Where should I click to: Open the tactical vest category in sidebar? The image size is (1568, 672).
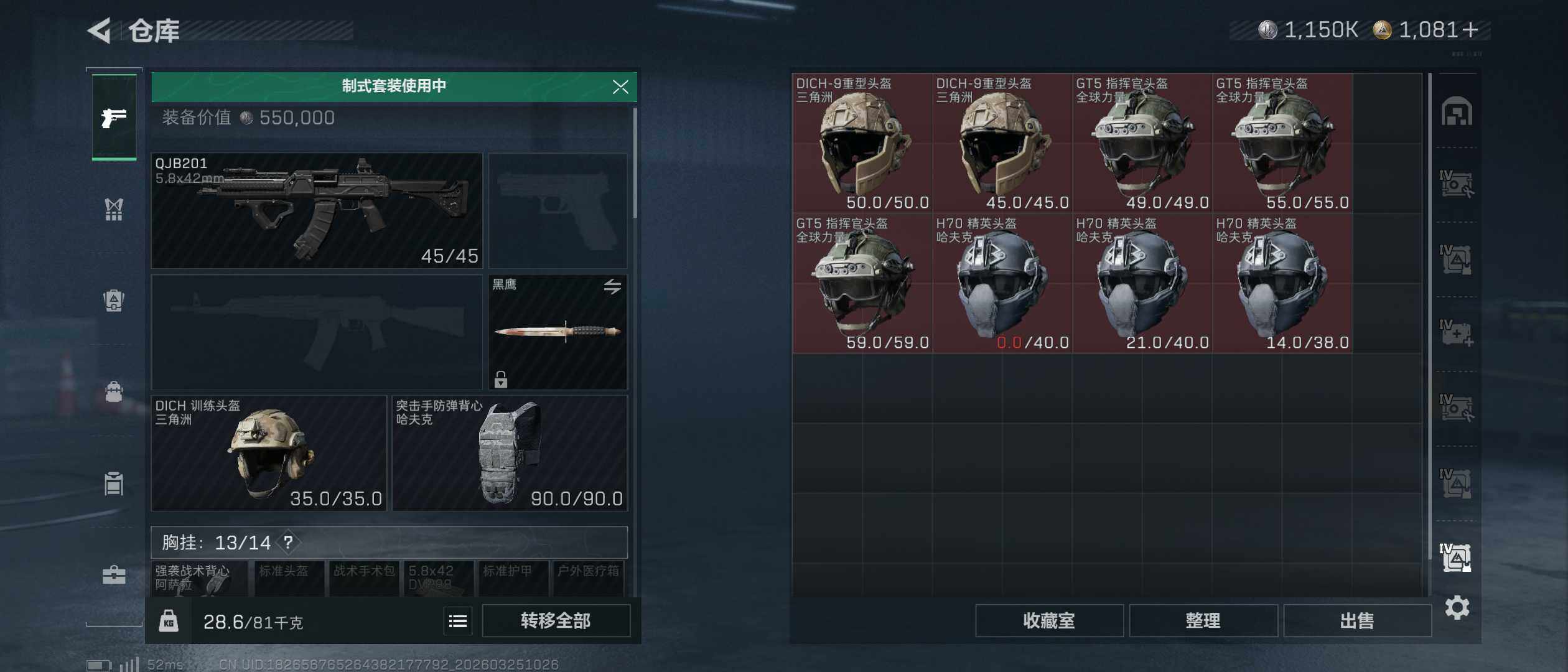pyautogui.click(x=114, y=209)
